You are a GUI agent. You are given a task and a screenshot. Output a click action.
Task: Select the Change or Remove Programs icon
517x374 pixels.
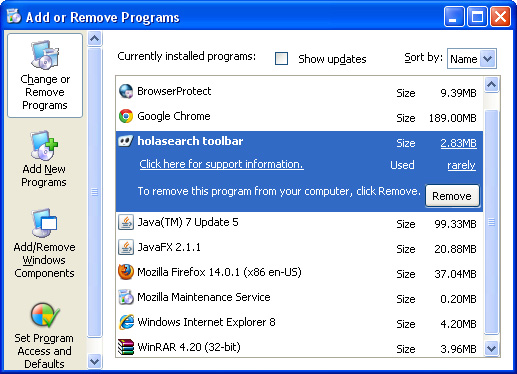coord(45,55)
